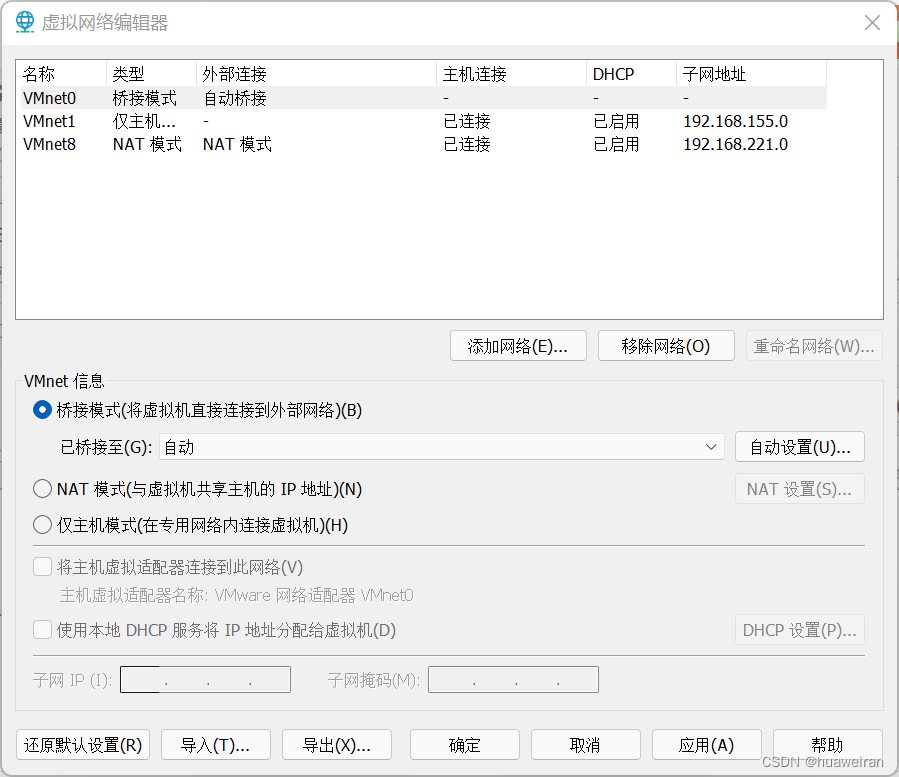Click 类型 column header

coord(151,74)
